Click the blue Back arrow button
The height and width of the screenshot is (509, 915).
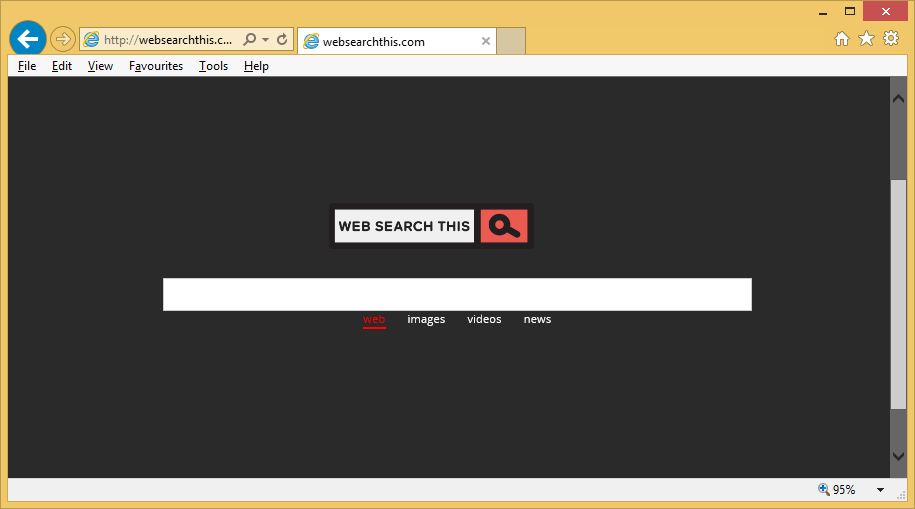pos(27,39)
